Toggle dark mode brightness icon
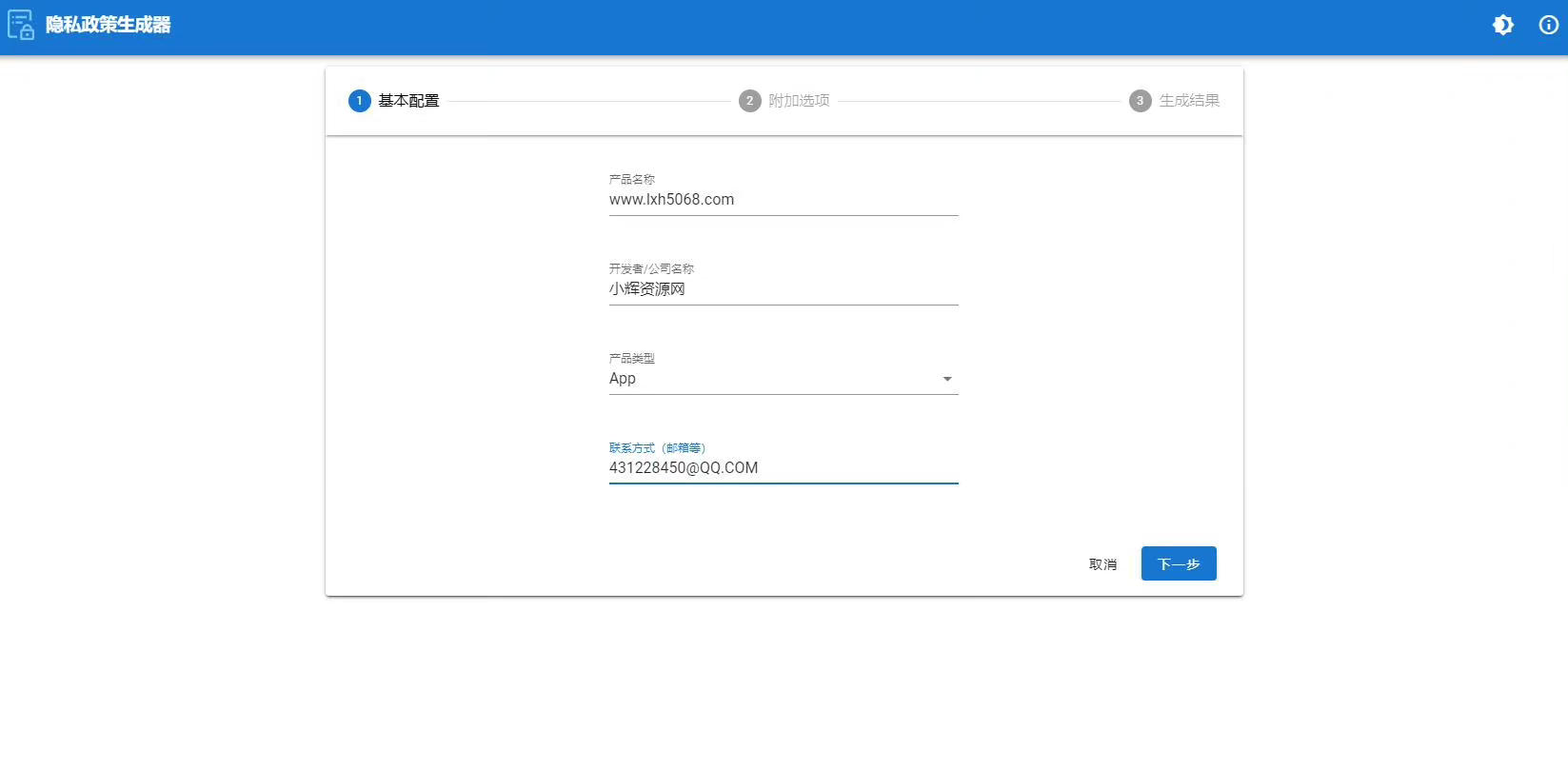The width and height of the screenshot is (1568, 769). tap(1503, 26)
